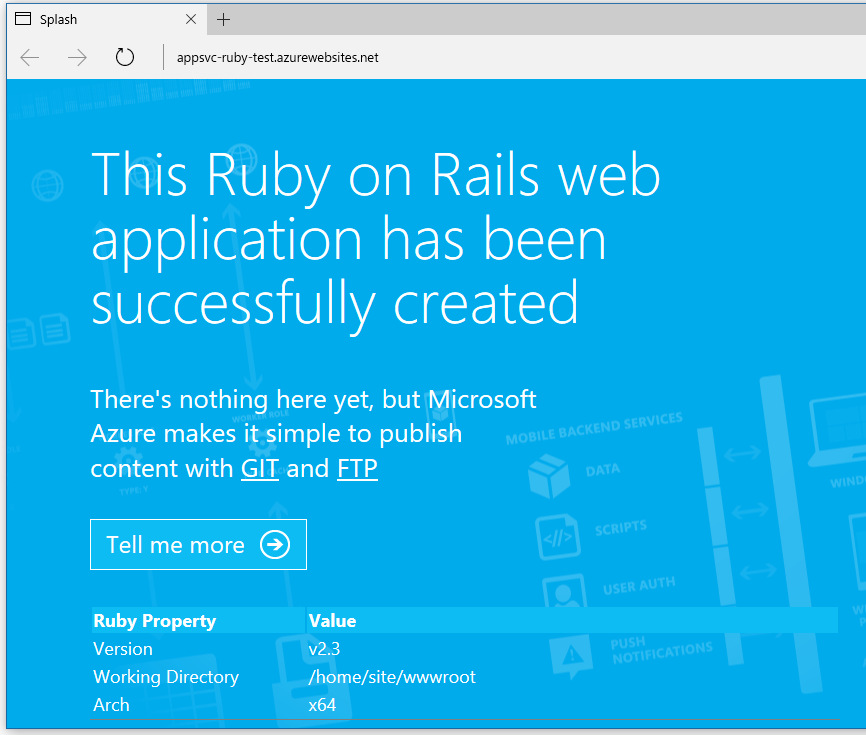Click the browser back arrow

(30, 57)
